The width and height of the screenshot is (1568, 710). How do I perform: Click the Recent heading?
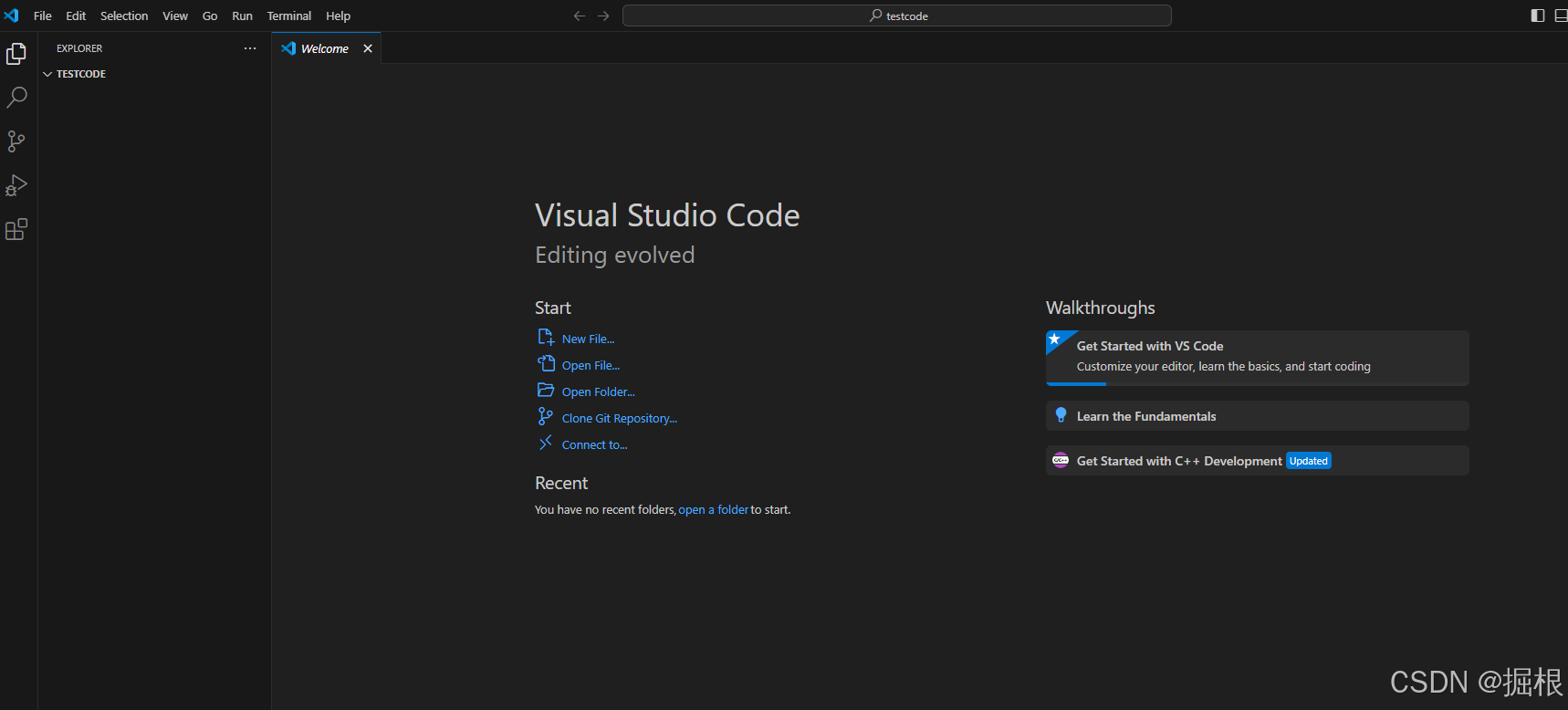click(x=561, y=483)
